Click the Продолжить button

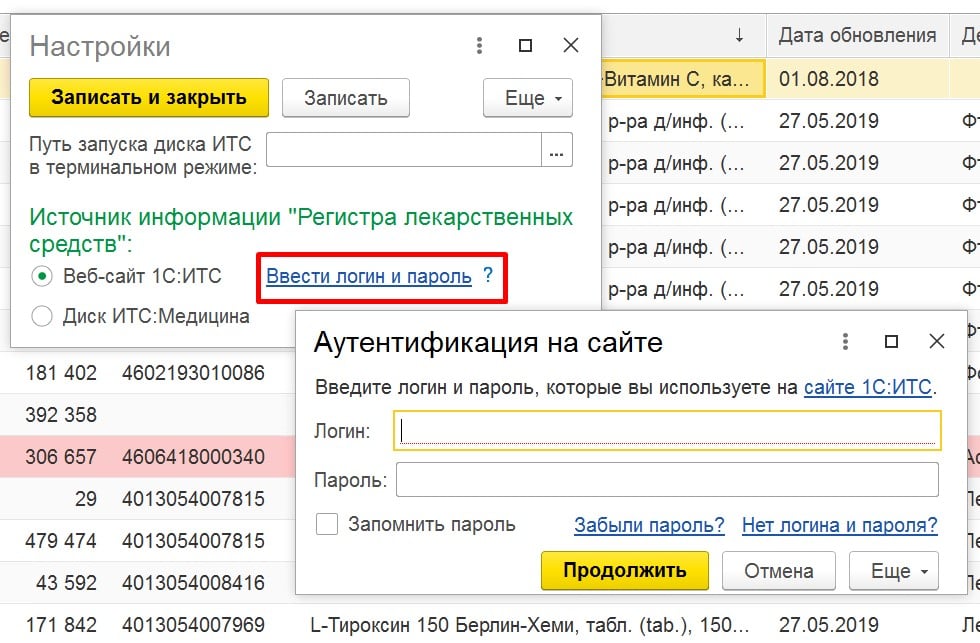[624, 571]
